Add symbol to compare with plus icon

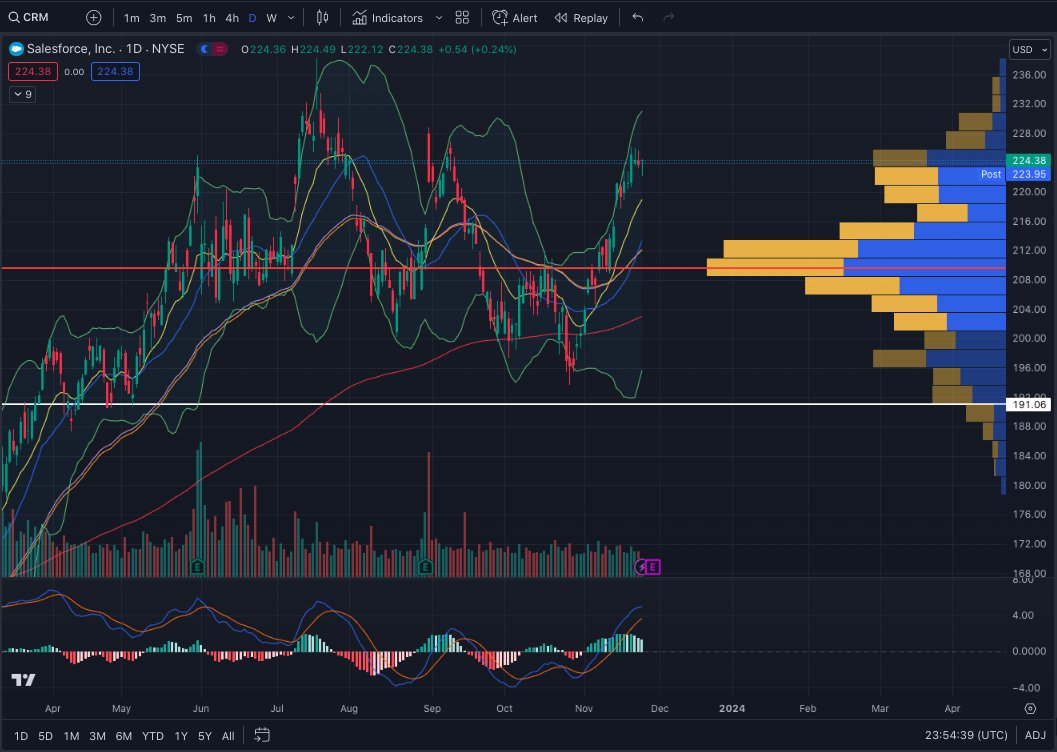coord(94,18)
